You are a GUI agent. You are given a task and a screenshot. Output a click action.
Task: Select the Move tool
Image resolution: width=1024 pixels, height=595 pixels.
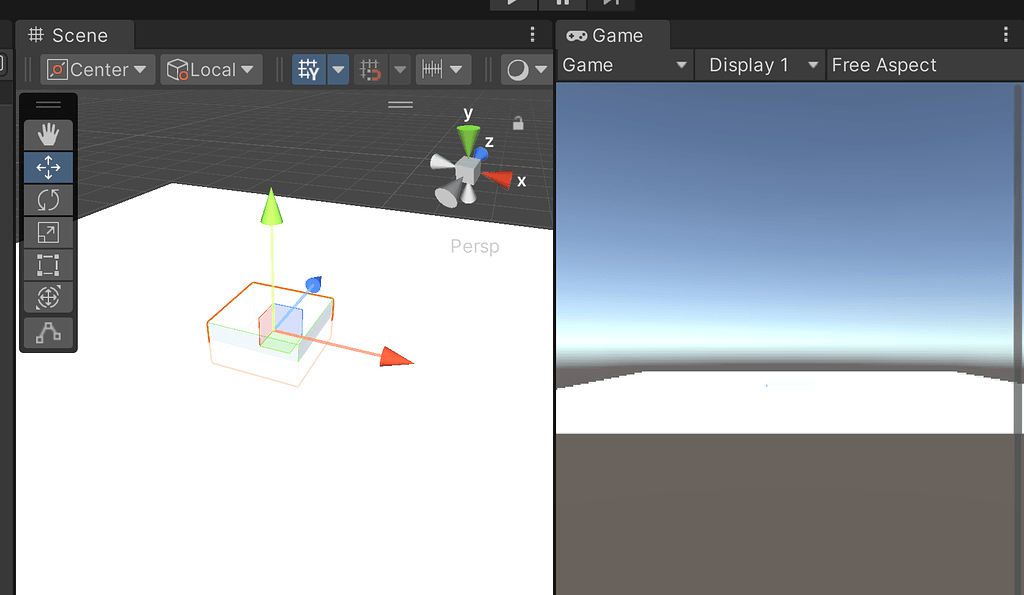coord(48,167)
